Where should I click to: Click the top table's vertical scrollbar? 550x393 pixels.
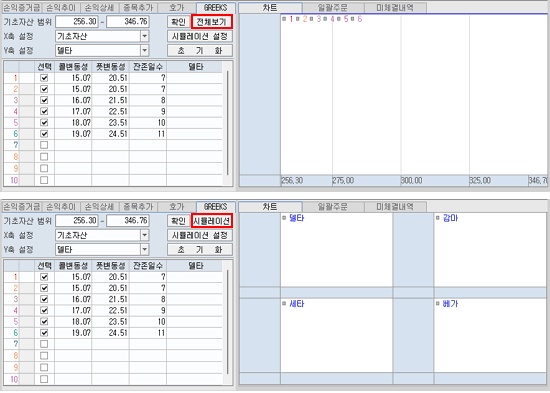[x=228, y=123]
